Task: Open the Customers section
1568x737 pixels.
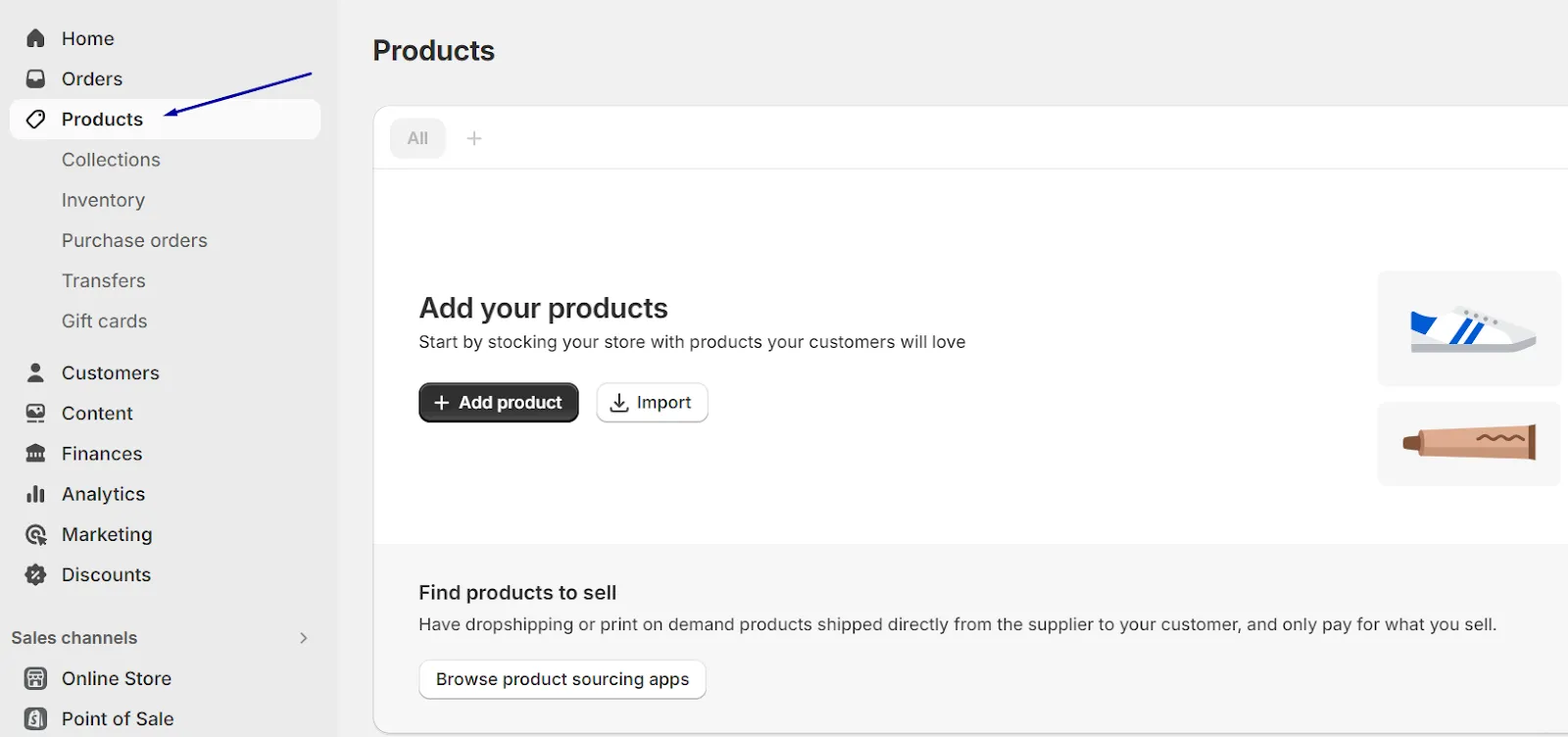Action: pyautogui.click(x=110, y=372)
